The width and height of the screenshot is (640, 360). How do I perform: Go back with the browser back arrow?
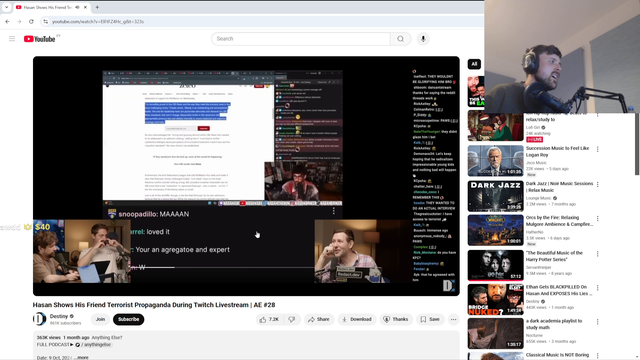7,22
